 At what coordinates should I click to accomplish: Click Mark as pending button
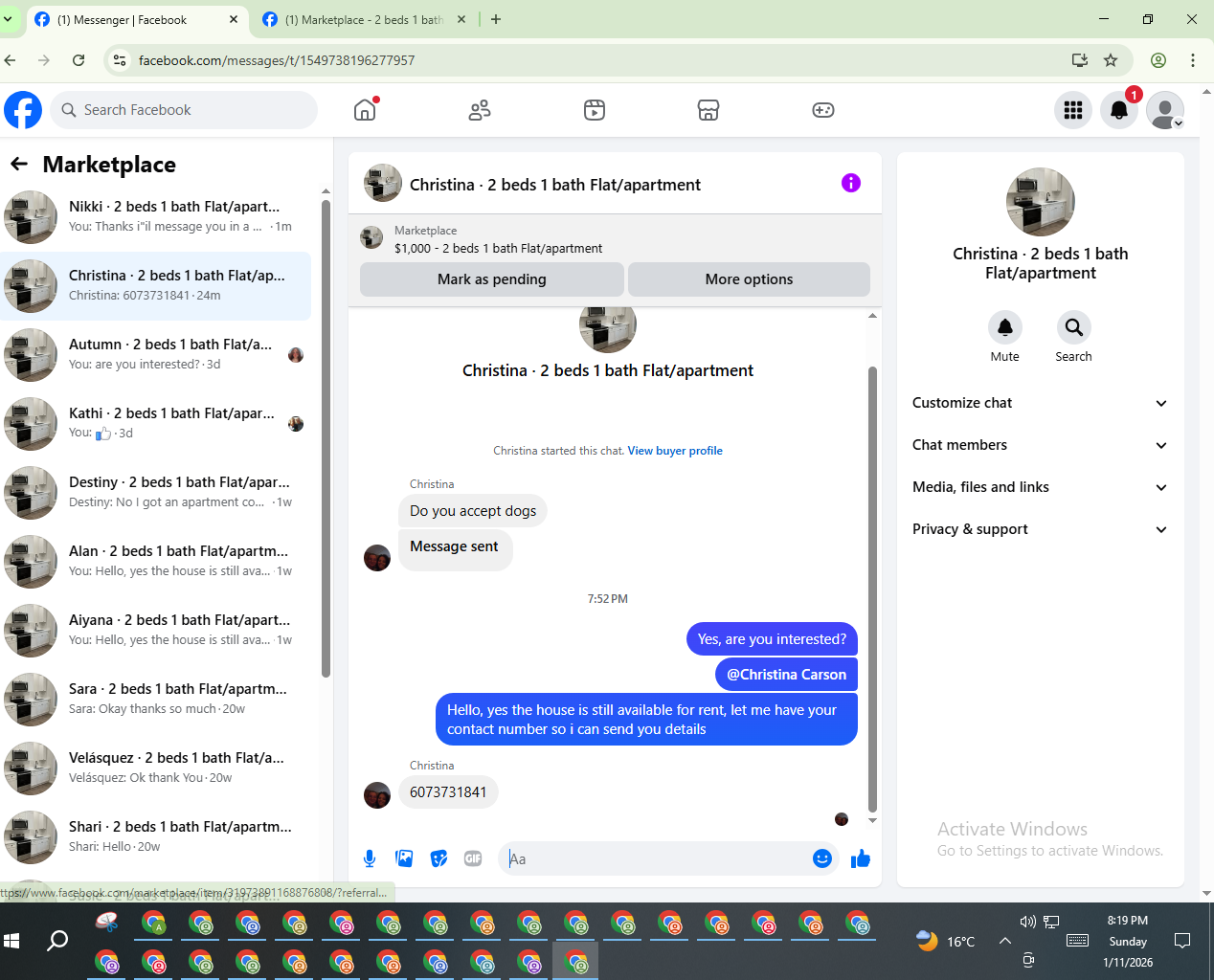(x=492, y=279)
